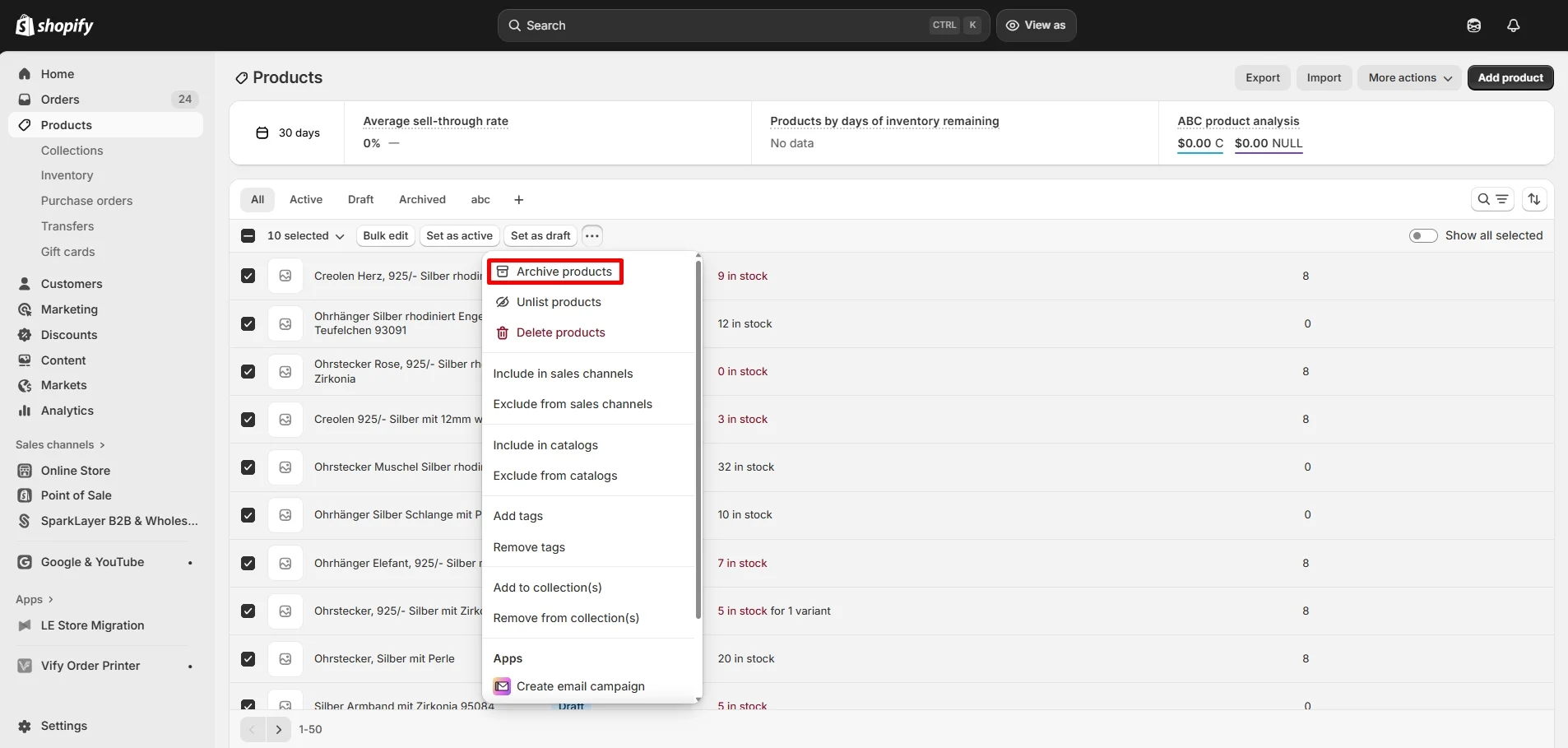Screen dimensions: 1568x748
Task: Open search and filter products icon
Action: pos(1491,199)
